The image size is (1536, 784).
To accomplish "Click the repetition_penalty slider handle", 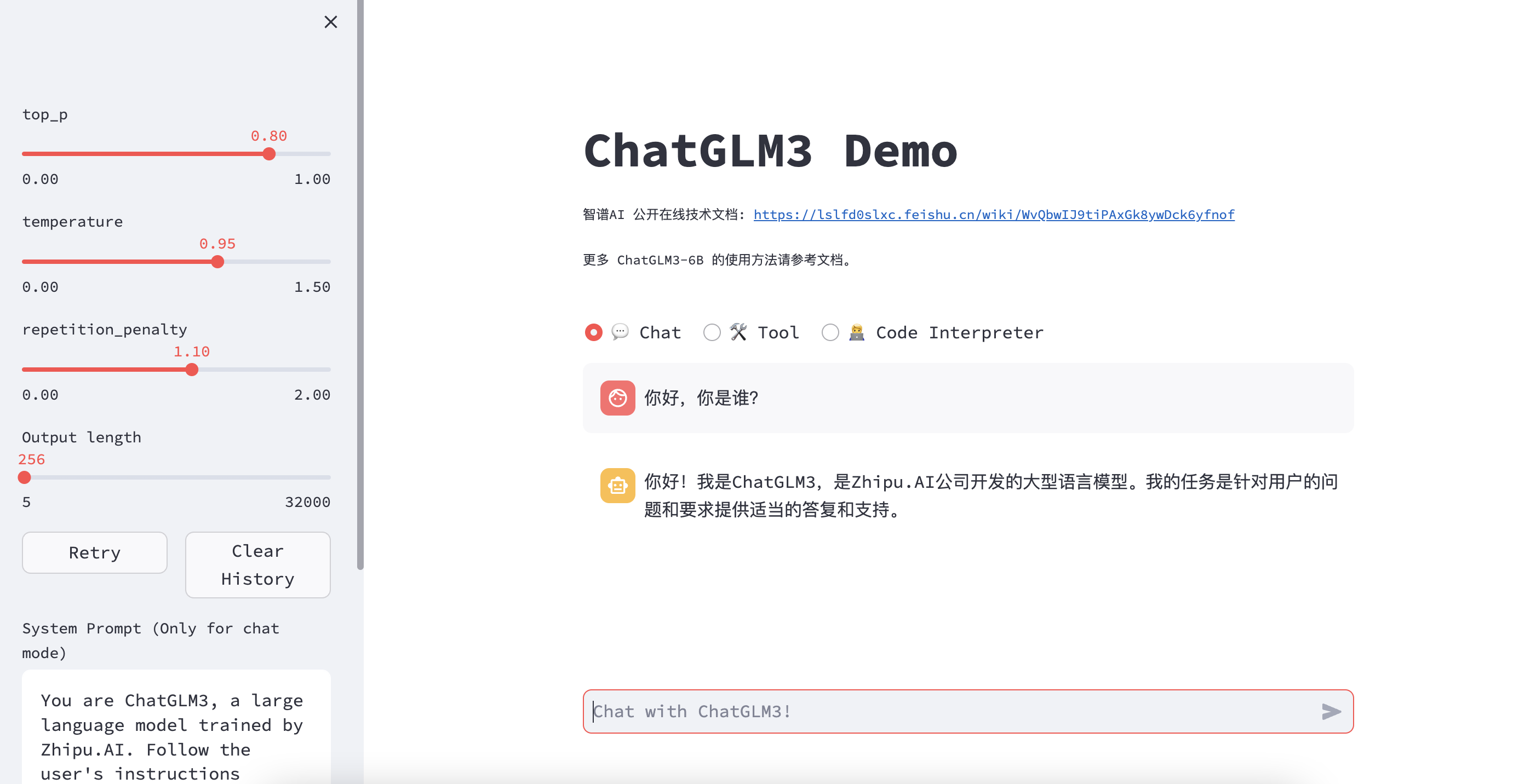I will (x=191, y=370).
